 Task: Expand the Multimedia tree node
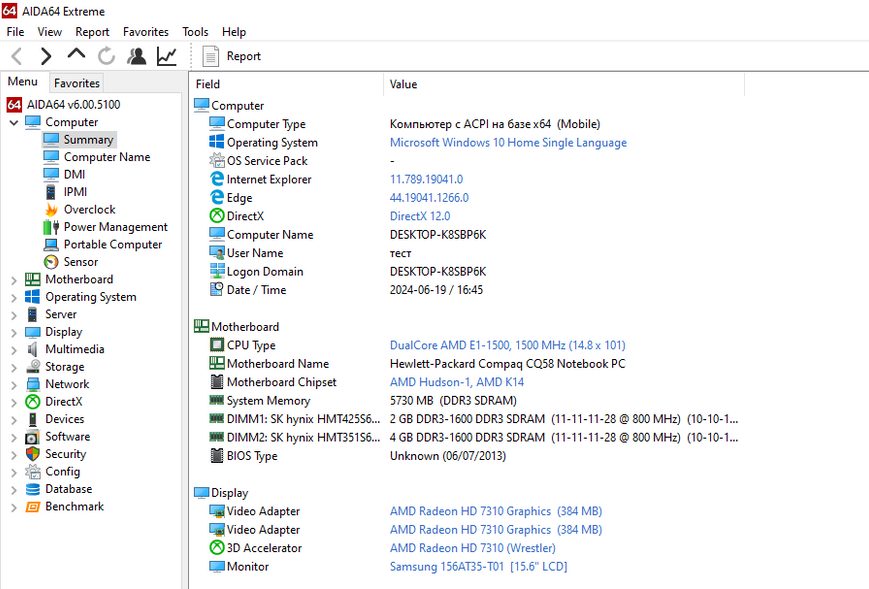pyautogui.click(x=14, y=350)
